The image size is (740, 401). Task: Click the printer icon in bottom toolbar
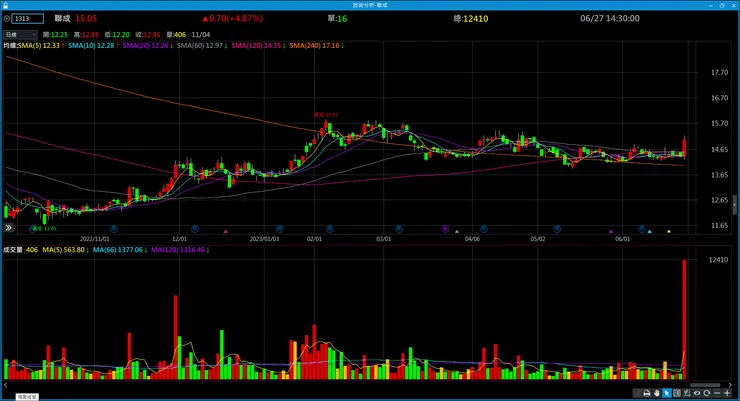tap(647, 393)
